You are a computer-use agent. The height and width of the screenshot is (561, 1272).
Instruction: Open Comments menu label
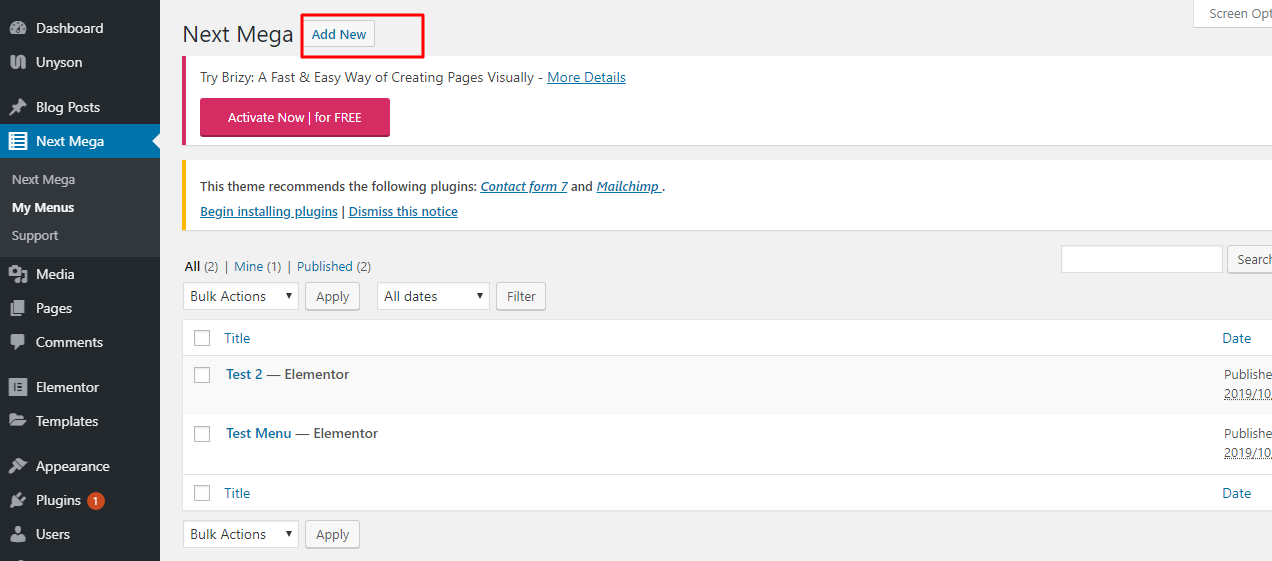coord(69,342)
